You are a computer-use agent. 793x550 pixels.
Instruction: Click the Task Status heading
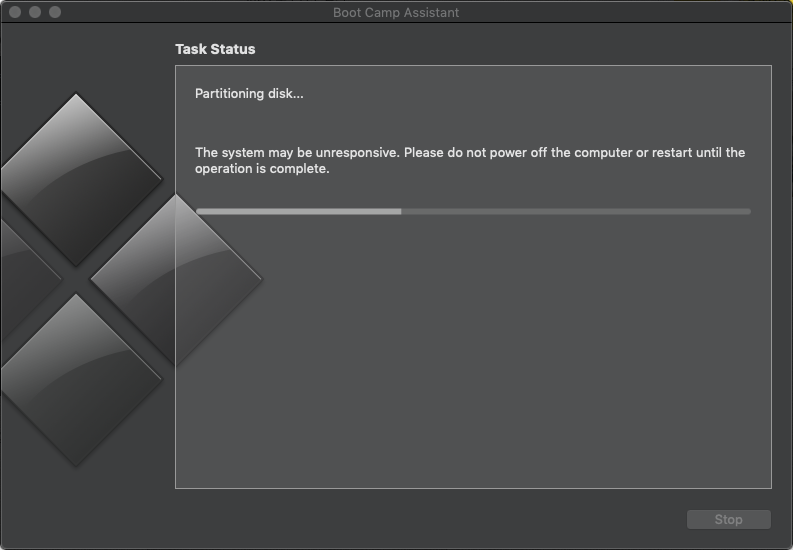(x=215, y=49)
